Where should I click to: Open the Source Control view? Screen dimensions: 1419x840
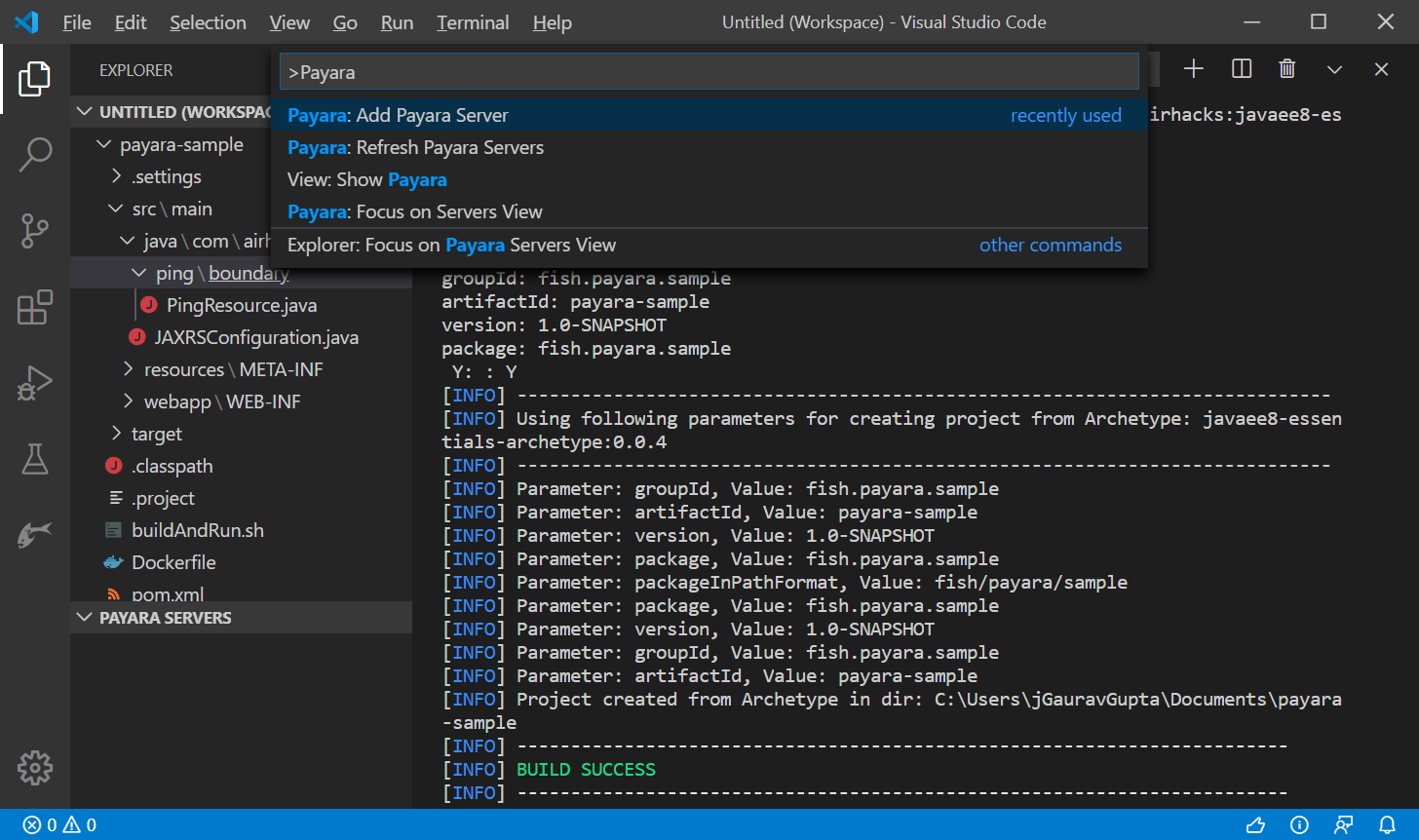pyautogui.click(x=35, y=231)
